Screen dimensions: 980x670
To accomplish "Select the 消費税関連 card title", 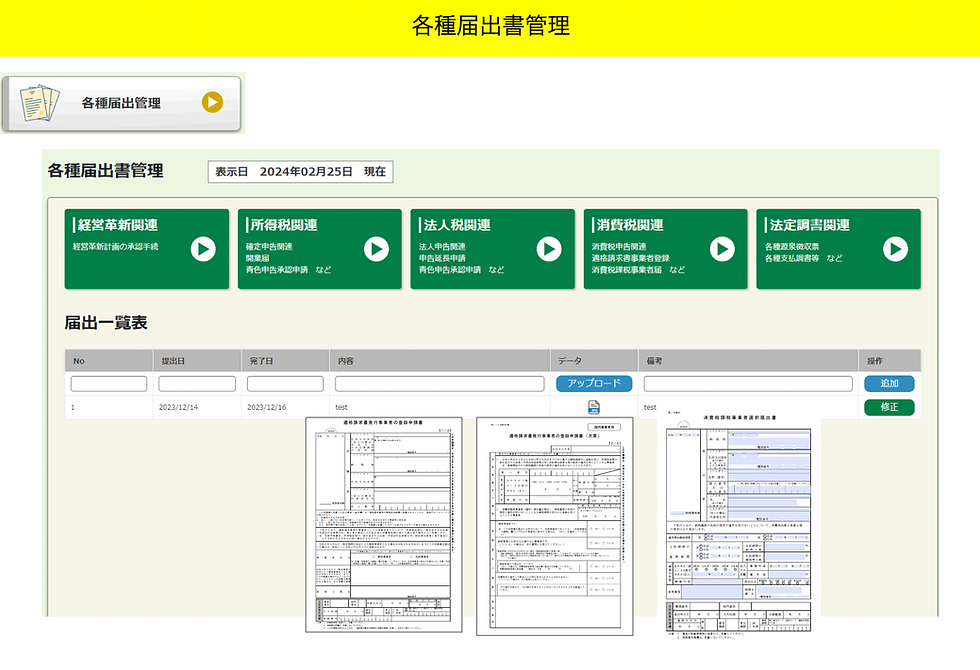I will [x=630, y=225].
